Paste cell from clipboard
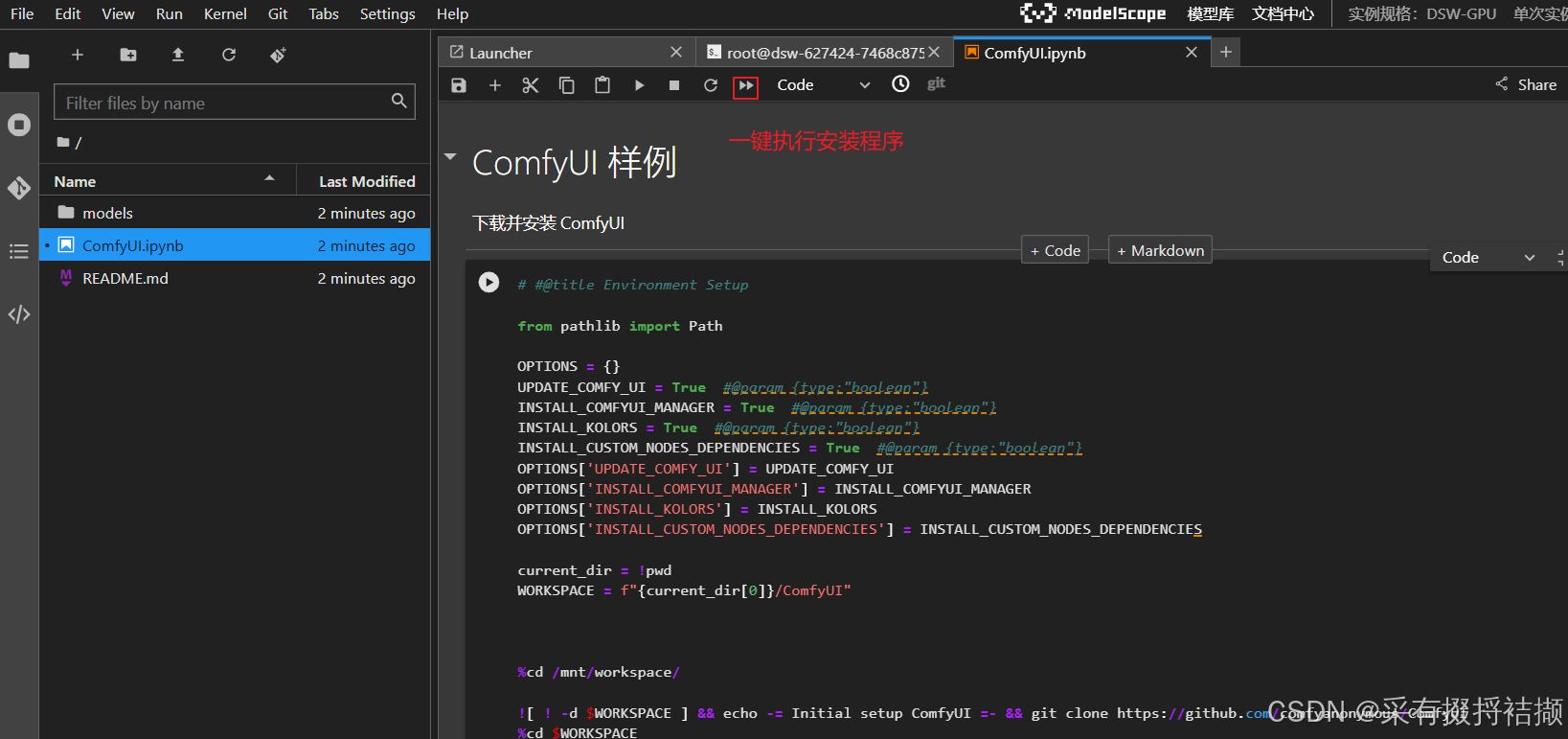The height and width of the screenshot is (739, 1568). pos(602,85)
